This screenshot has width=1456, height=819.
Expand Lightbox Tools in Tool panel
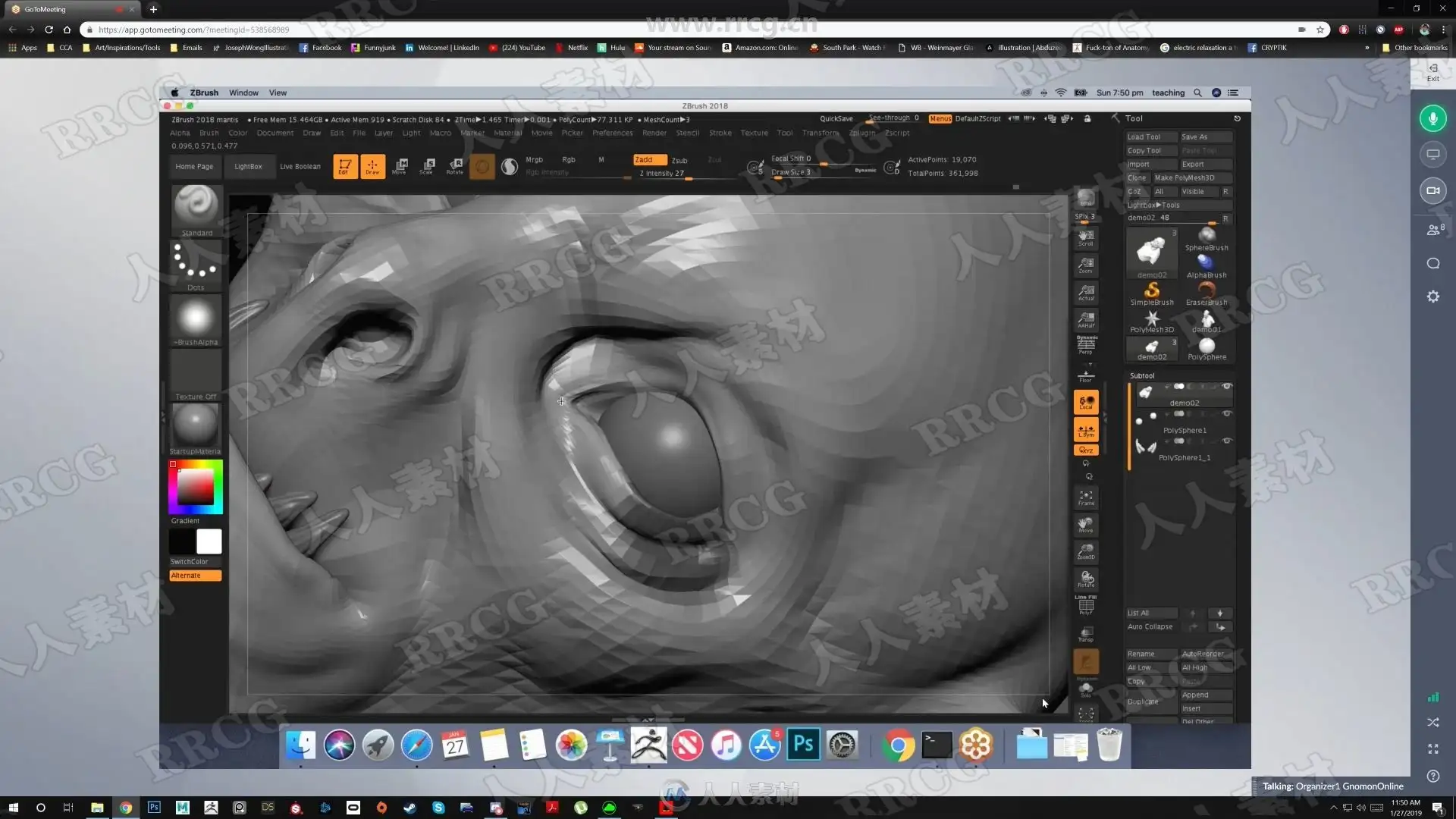[1153, 205]
